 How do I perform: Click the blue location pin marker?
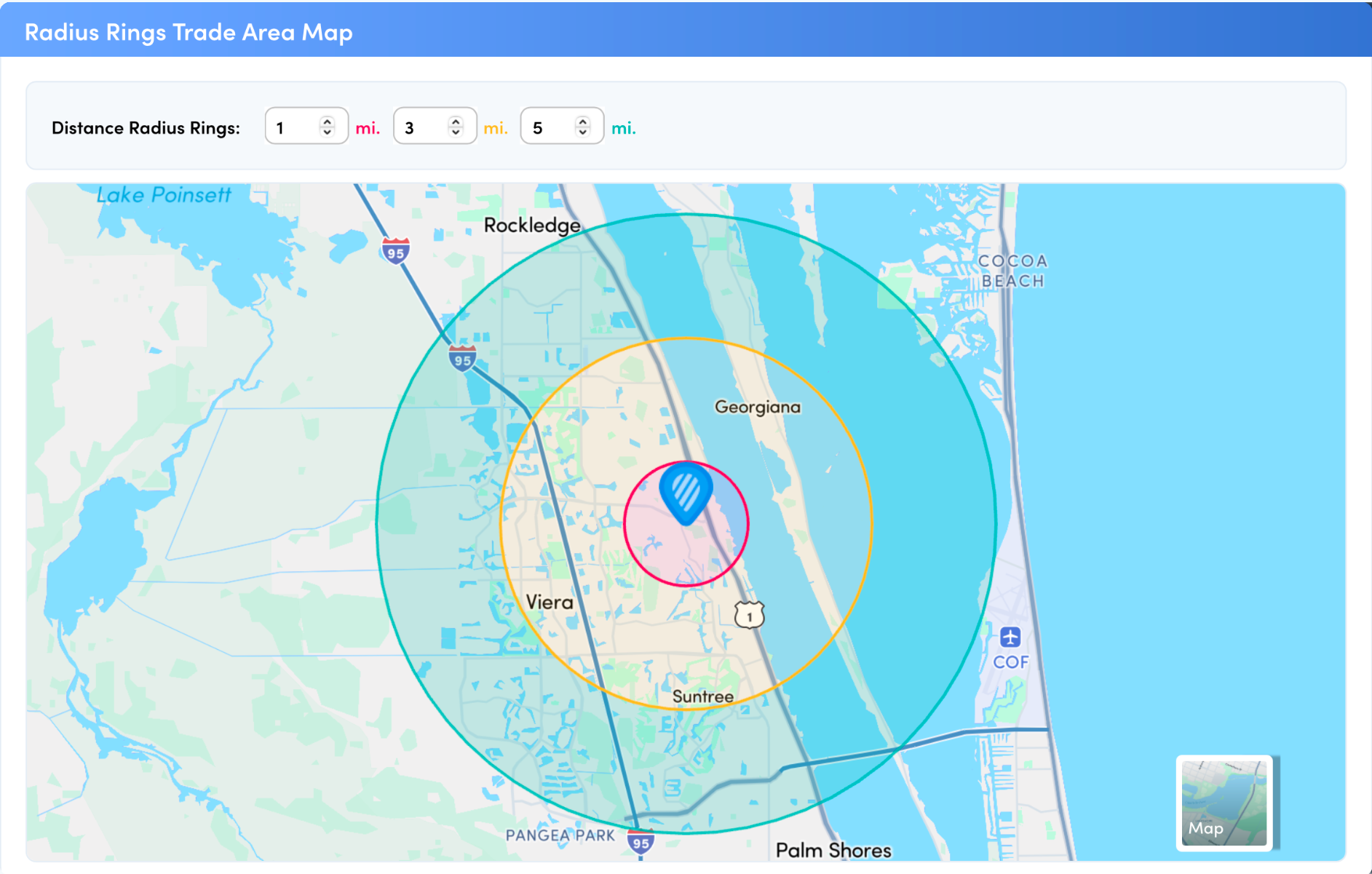click(686, 491)
